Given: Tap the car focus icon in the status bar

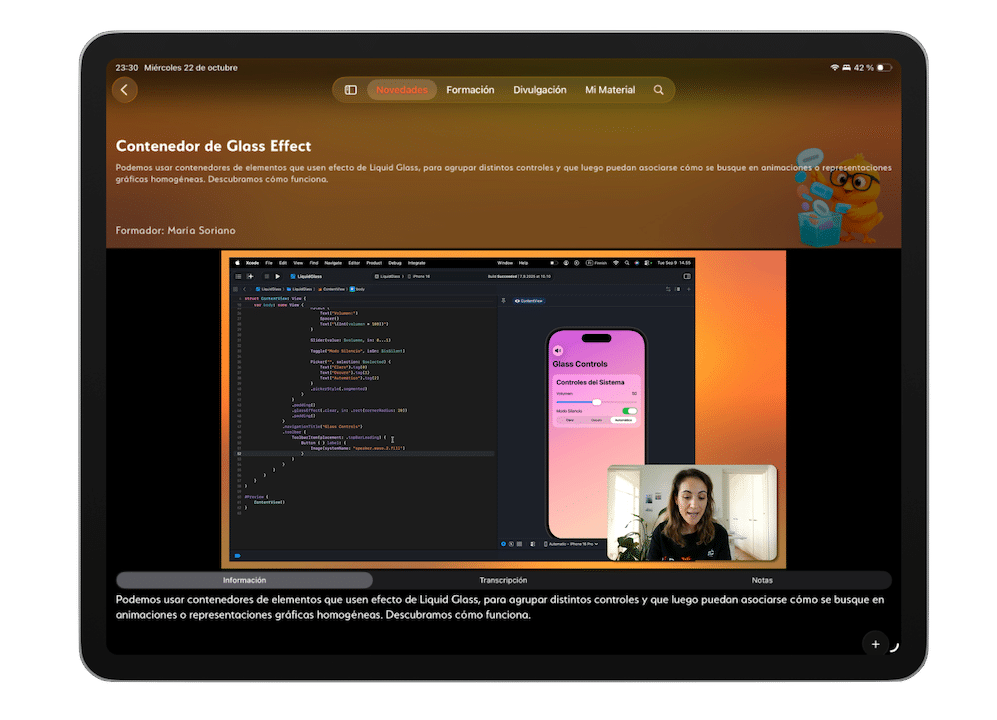Looking at the screenshot, I should pyautogui.click(x=846, y=67).
